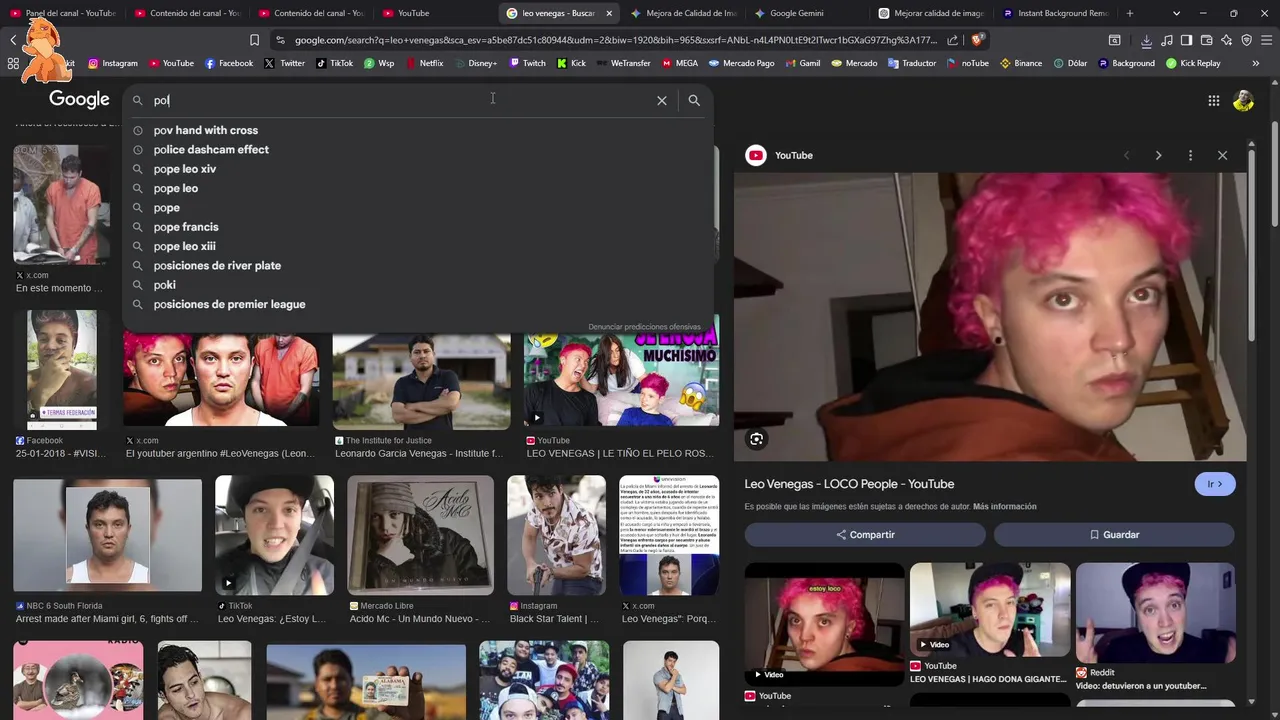This screenshot has height=720, width=1280.
Task: Open the Kick Replay bookmark
Action: [x=1193, y=63]
